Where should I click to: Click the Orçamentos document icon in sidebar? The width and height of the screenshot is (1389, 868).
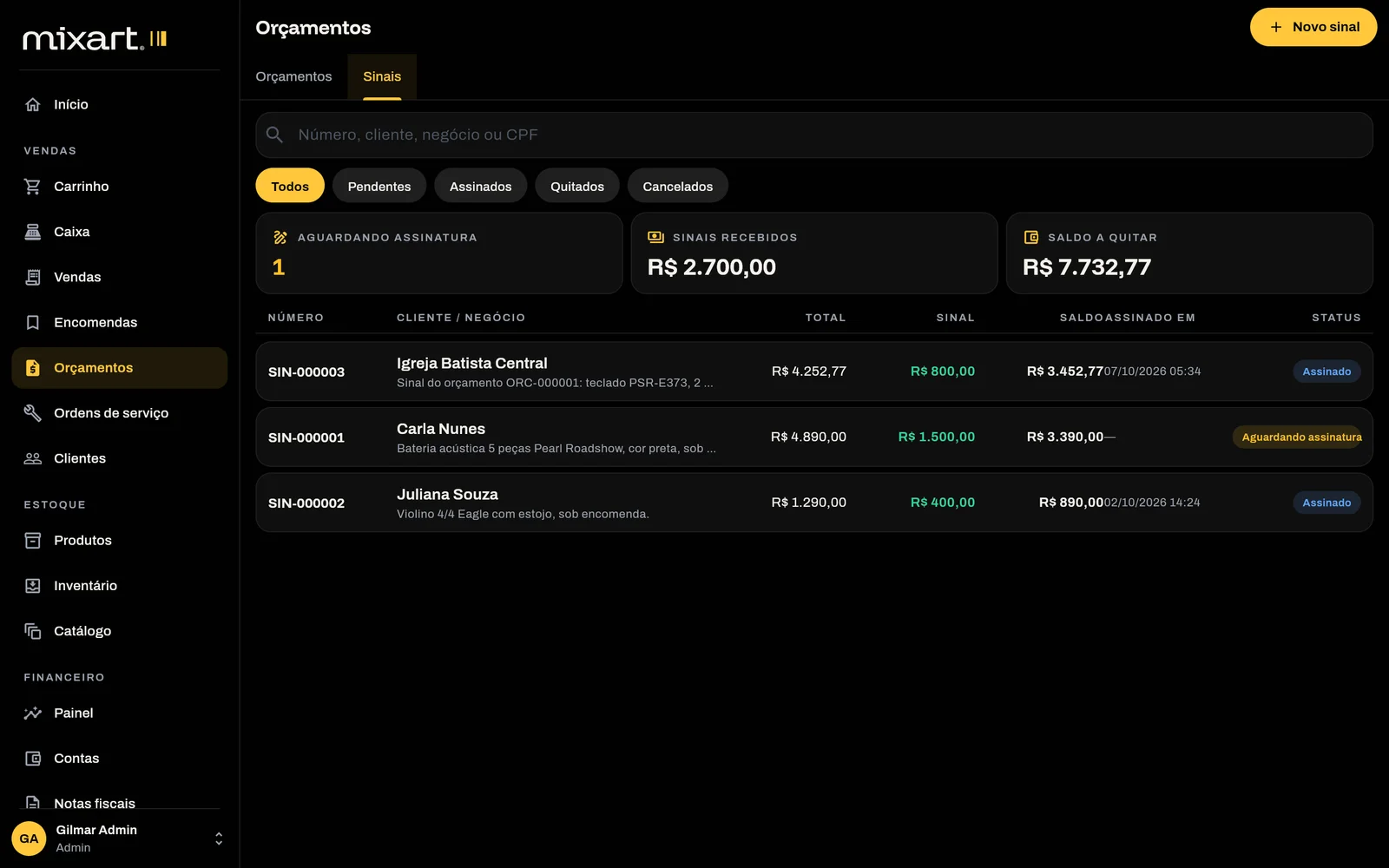(33, 368)
